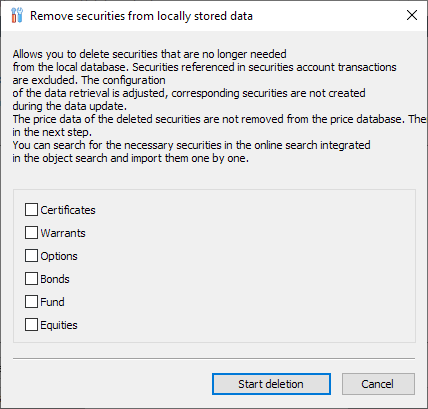Tick the Warrants checkbox
428x409 pixels.
coord(31,233)
